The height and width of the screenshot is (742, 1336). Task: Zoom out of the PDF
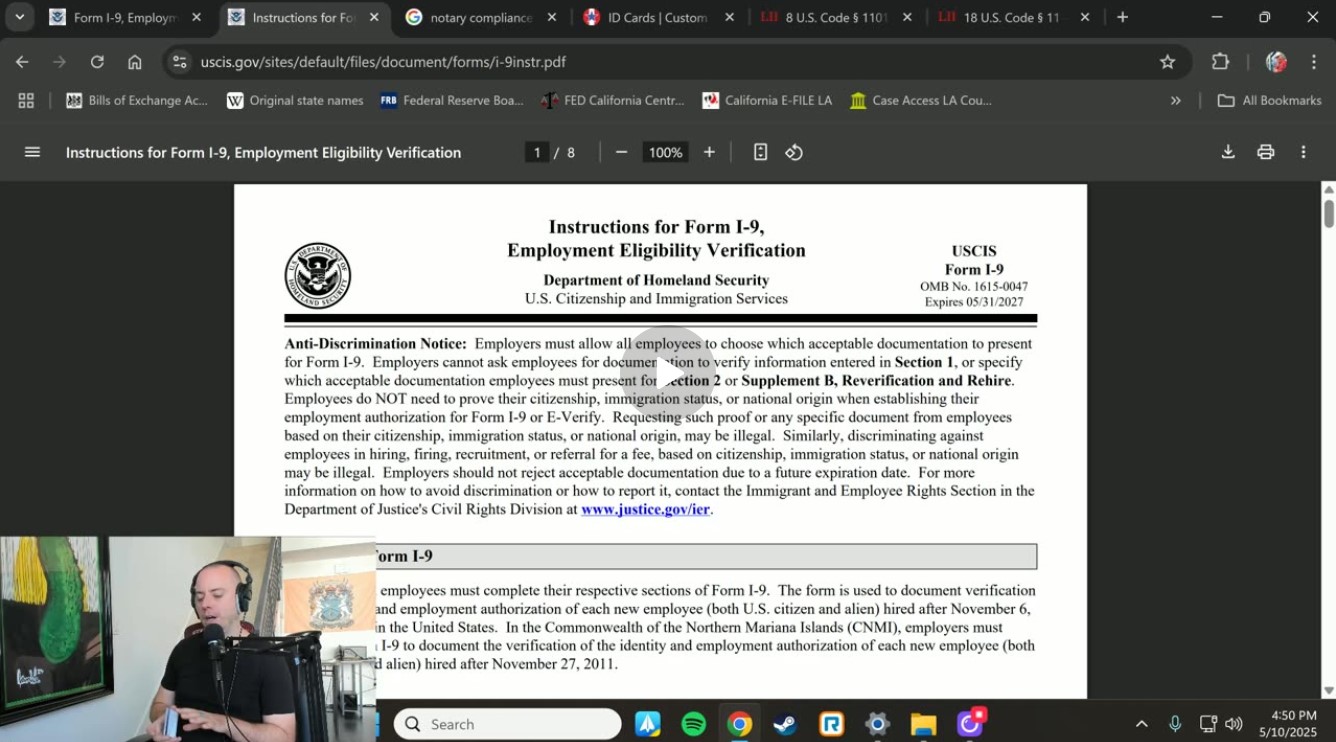(x=621, y=152)
